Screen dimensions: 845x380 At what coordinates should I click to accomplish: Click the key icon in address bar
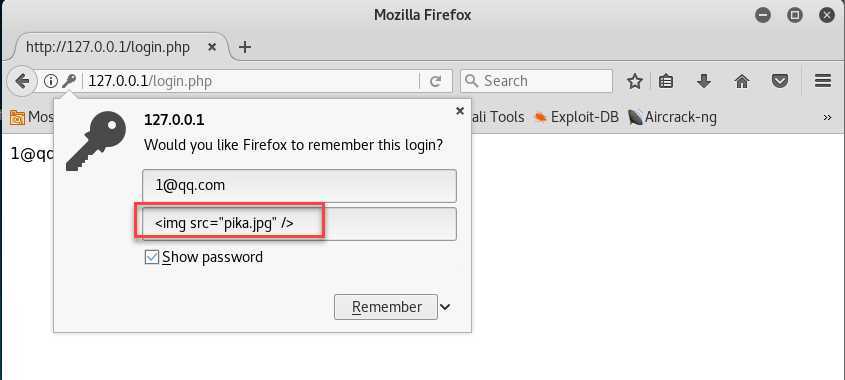coord(69,81)
